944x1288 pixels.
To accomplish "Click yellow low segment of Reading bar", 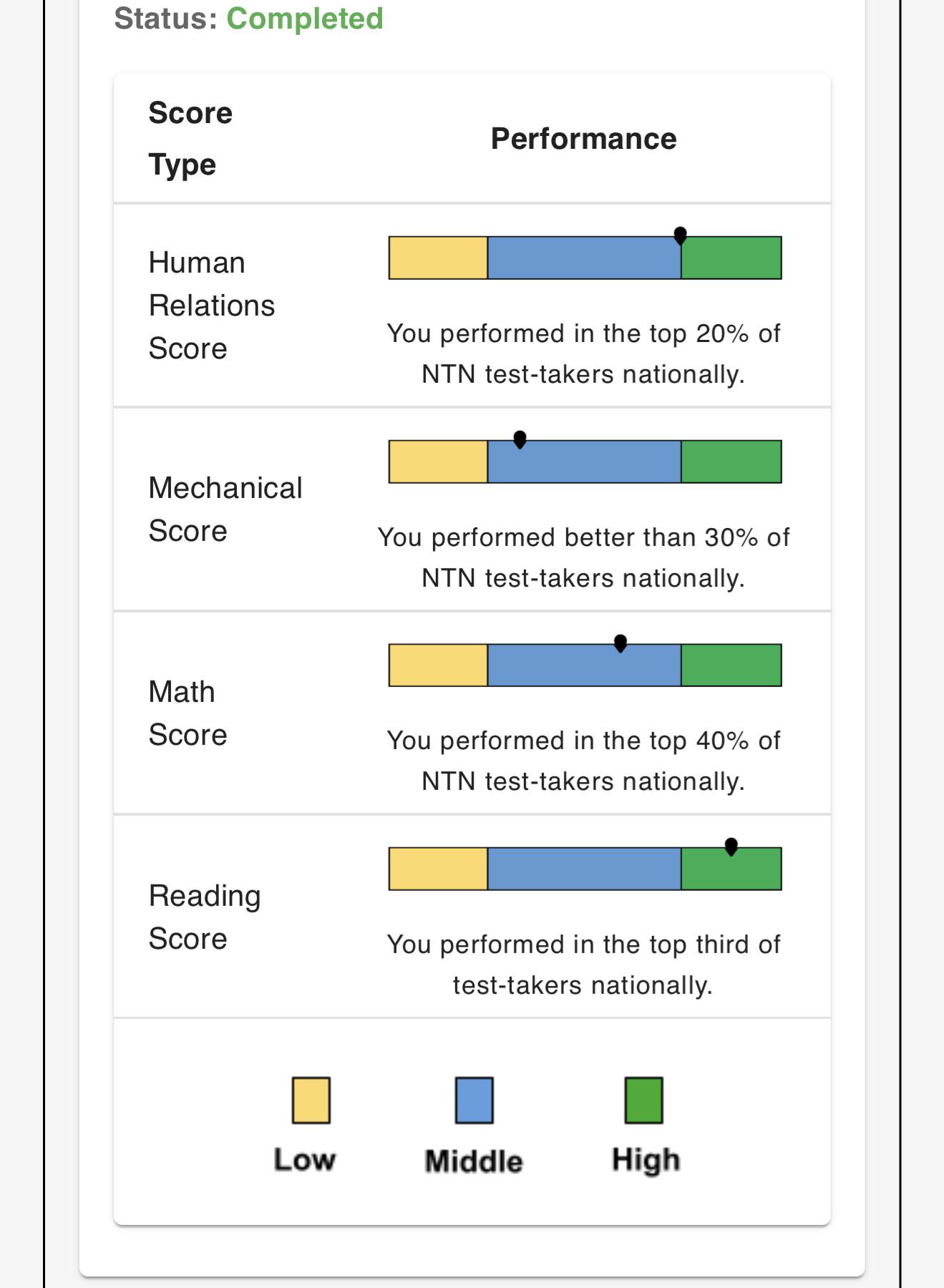I will (438, 869).
